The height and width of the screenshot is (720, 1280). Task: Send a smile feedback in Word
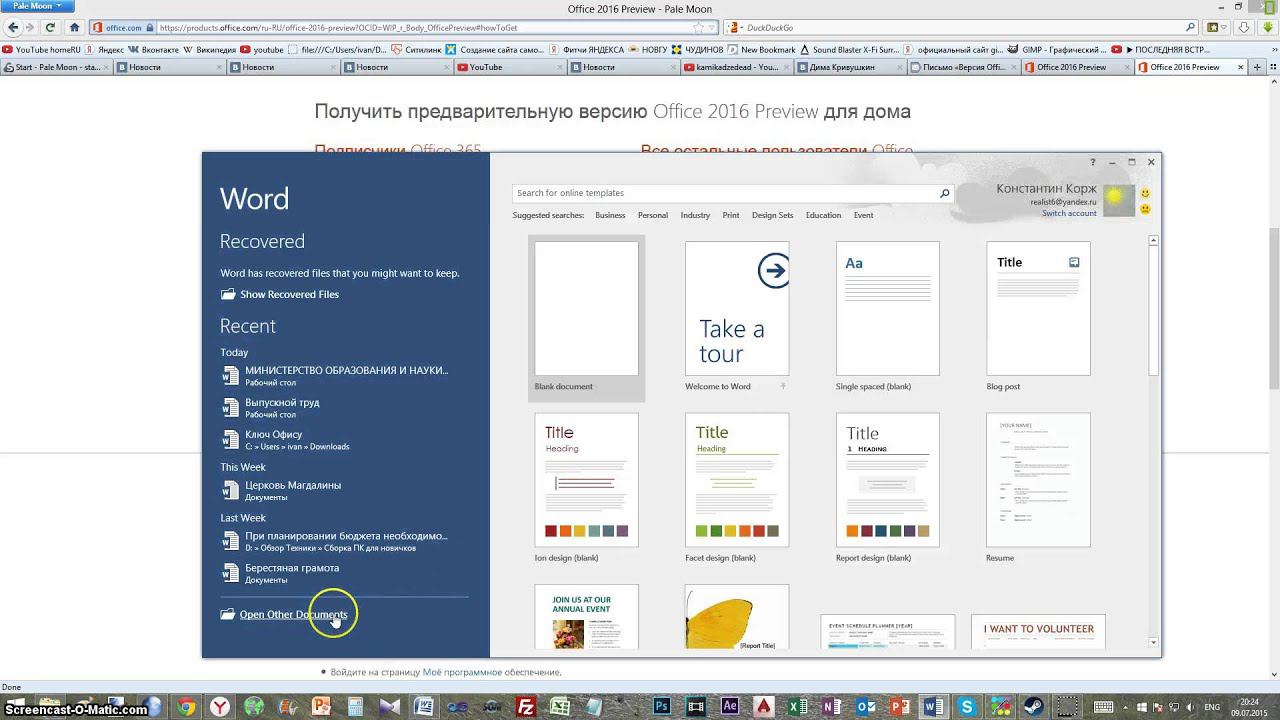[x=1145, y=193]
